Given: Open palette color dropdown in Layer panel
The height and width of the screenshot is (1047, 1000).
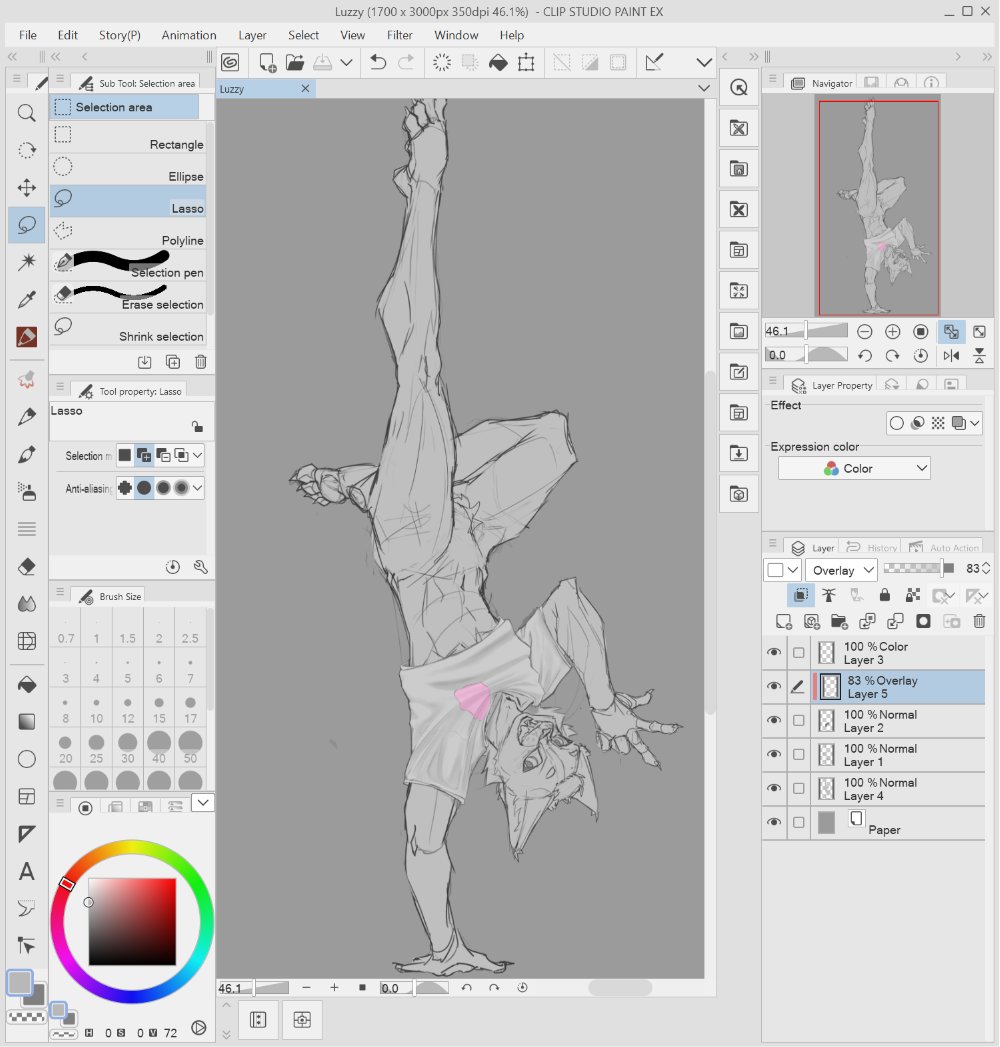Looking at the screenshot, I should pyautogui.click(x=782, y=570).
